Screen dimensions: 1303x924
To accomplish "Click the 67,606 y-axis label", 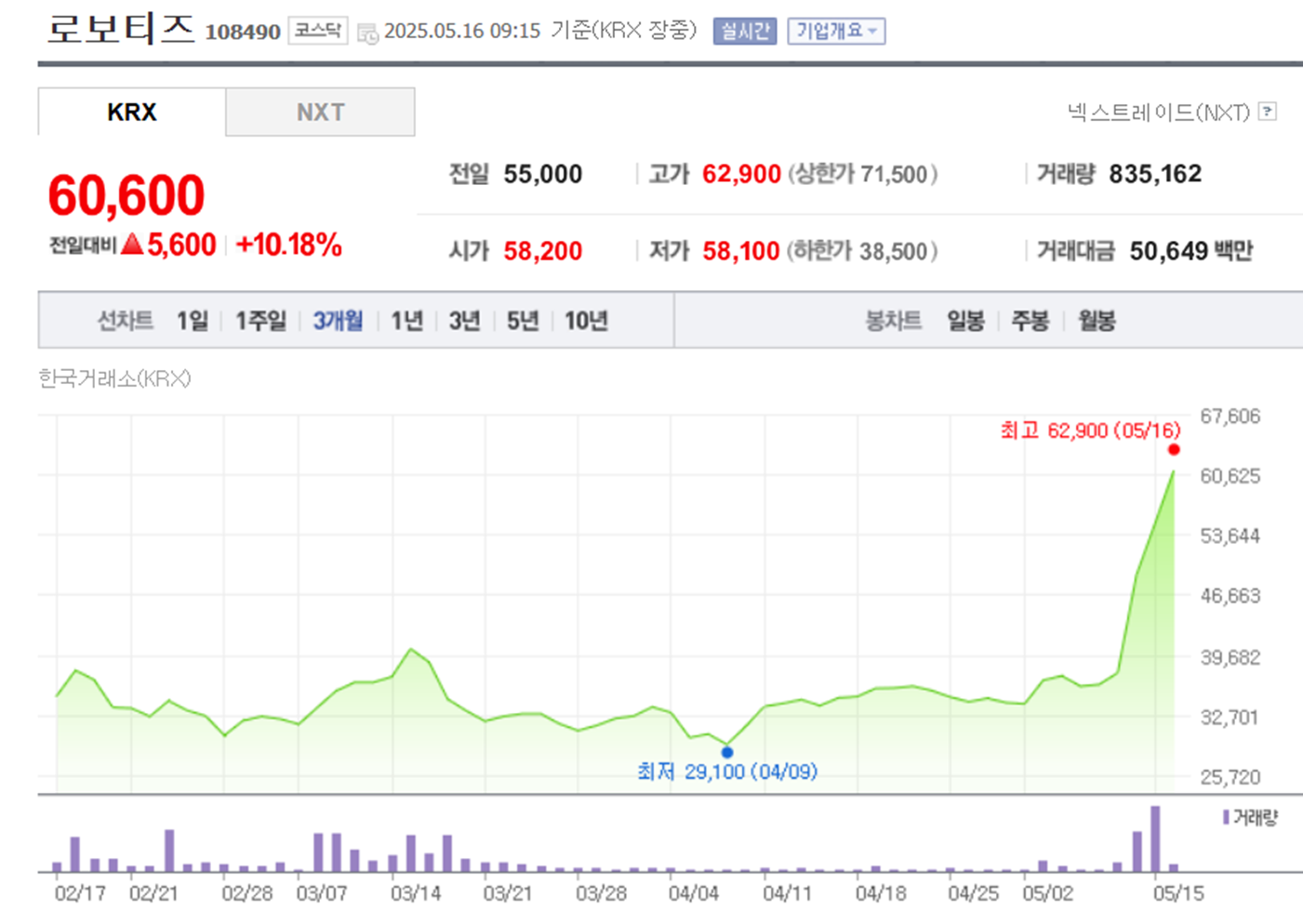I will click(1230, 416).
